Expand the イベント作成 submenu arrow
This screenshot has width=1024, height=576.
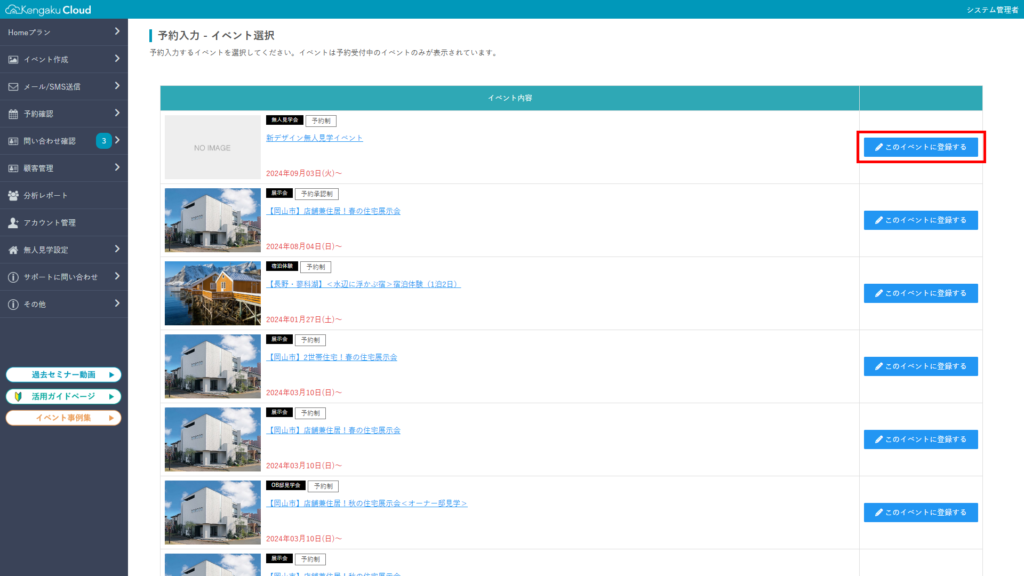click(x=117, y=59)
